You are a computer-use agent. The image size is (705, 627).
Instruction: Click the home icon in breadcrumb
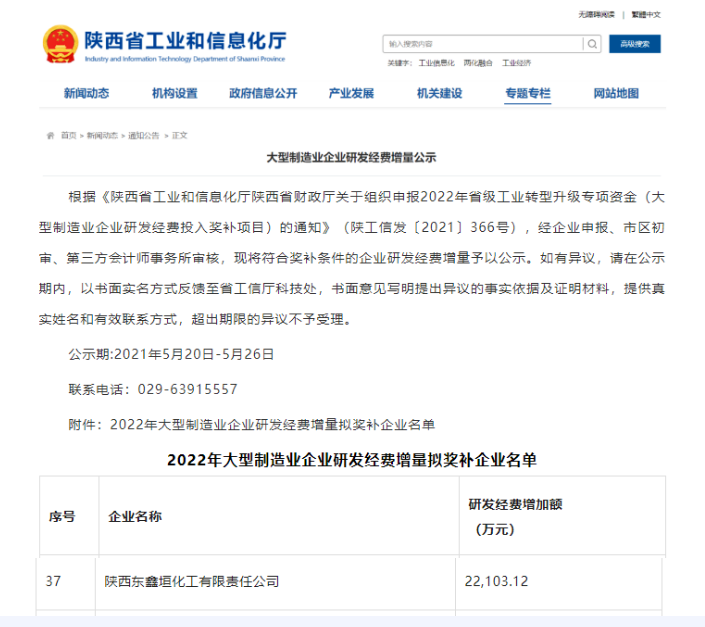point(50,135)
